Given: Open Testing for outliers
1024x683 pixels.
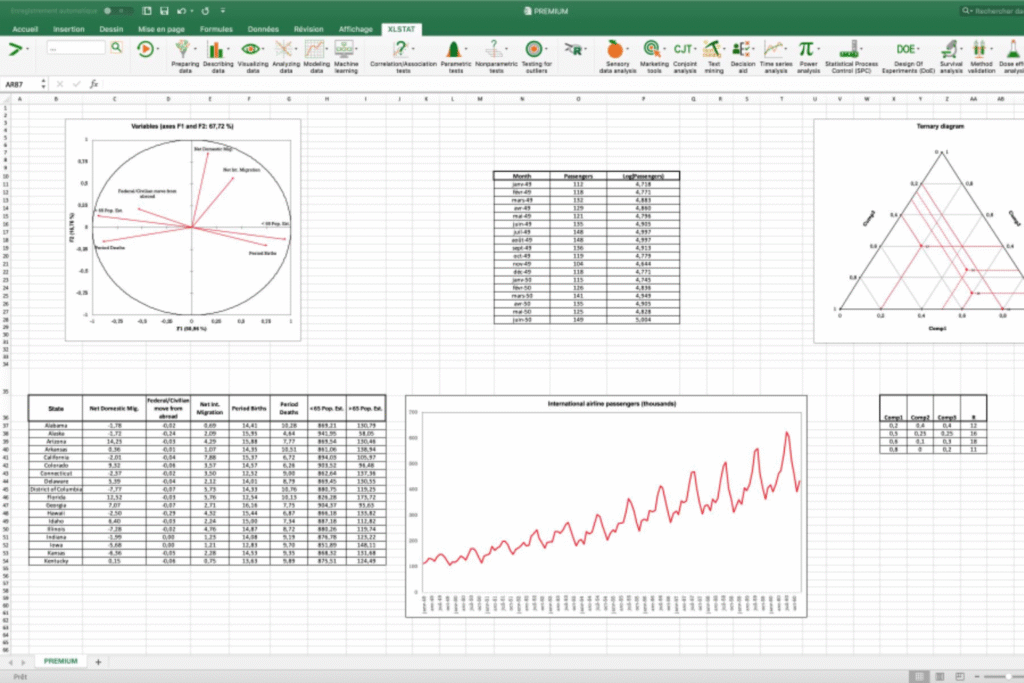Looking at the screenshot, I should tap(536, 57).
